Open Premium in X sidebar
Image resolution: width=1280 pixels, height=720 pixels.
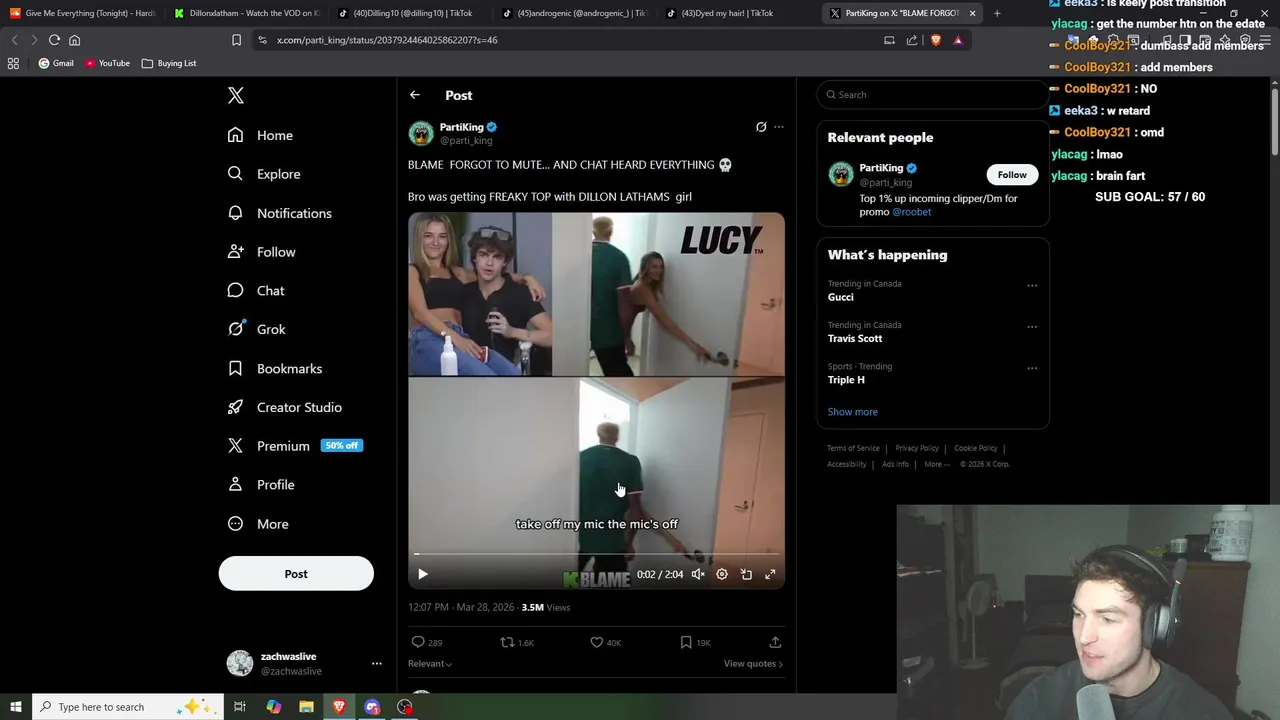(294, 446)
